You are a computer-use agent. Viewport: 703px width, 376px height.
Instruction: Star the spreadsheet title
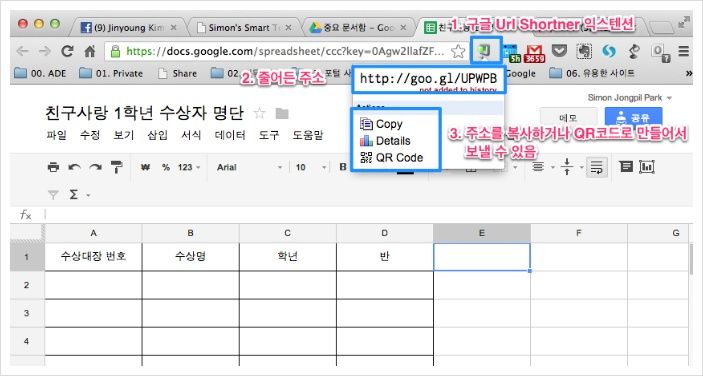[259, 113]
